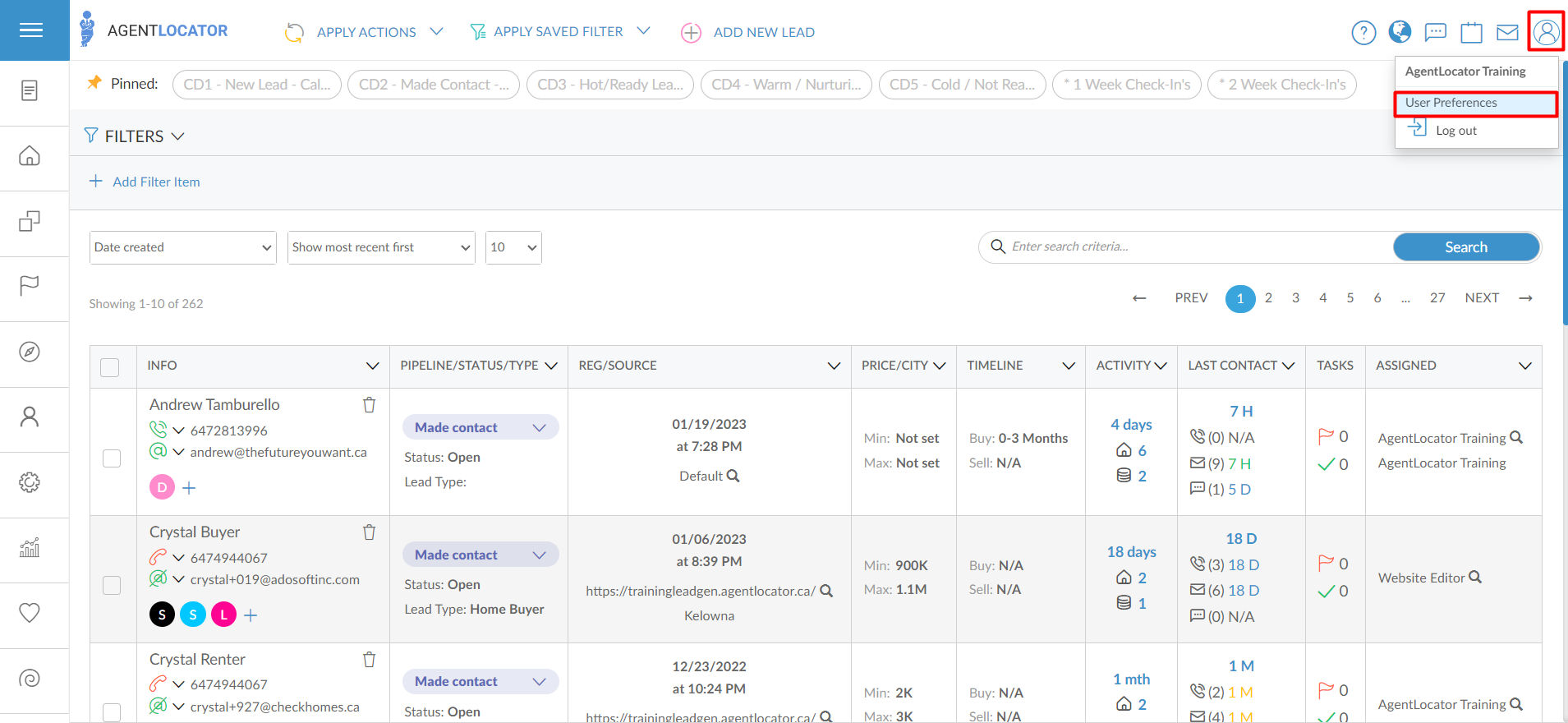Add a tag to Crystal Buyer with plus

251,615
